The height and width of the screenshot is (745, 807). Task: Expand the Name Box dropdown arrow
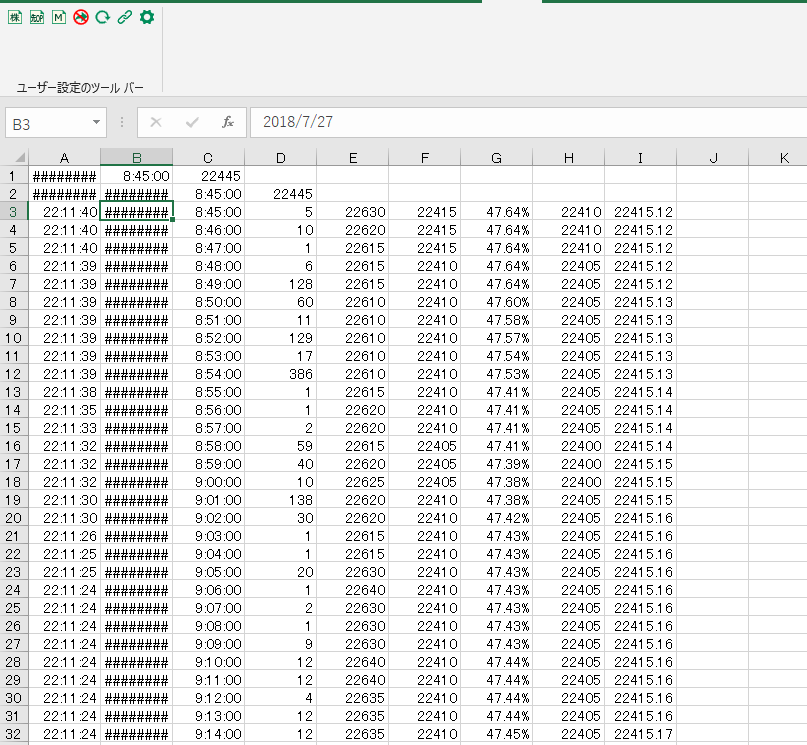click(x=97, y=122)
